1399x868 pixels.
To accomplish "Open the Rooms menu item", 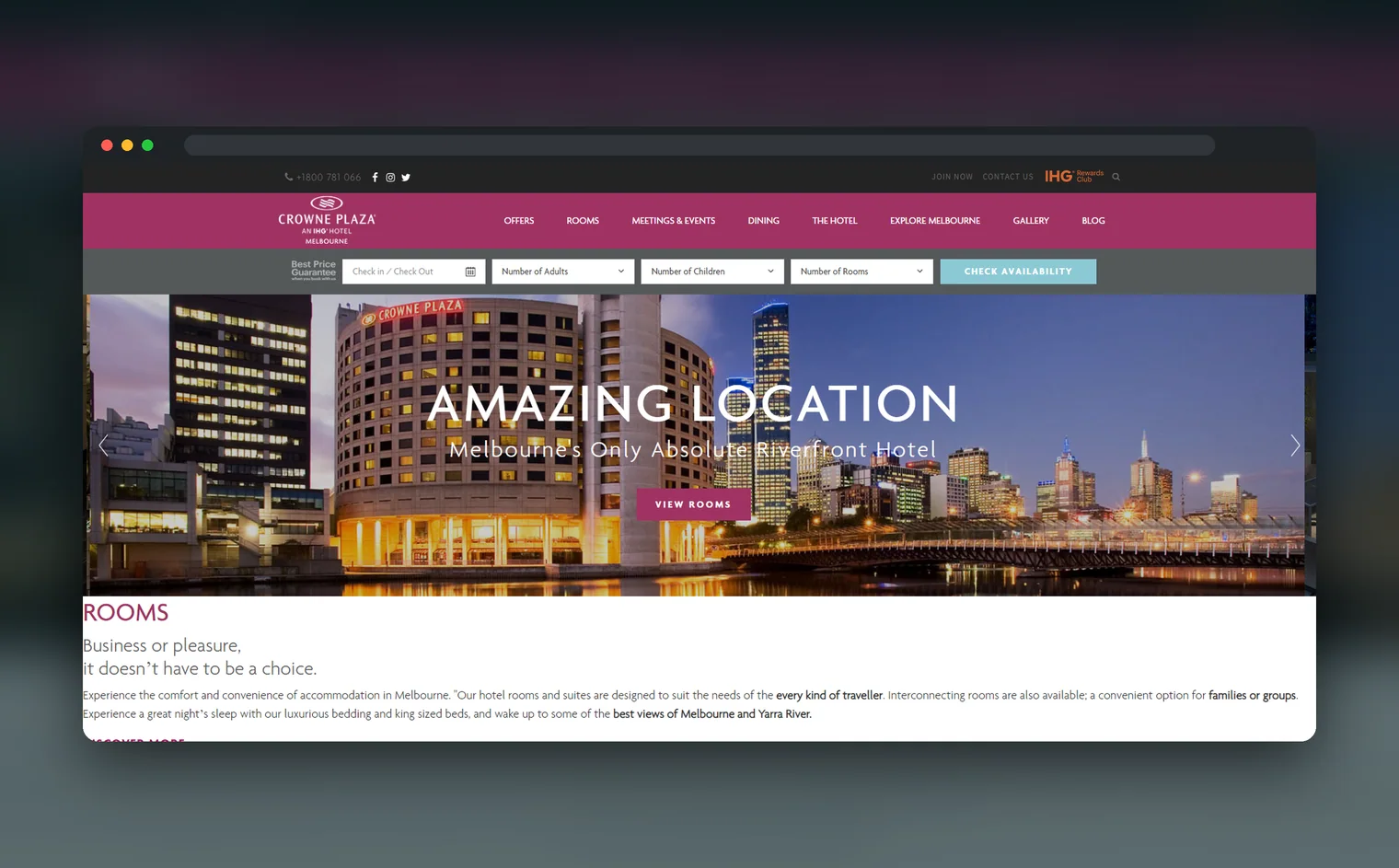I will point(583,221).
